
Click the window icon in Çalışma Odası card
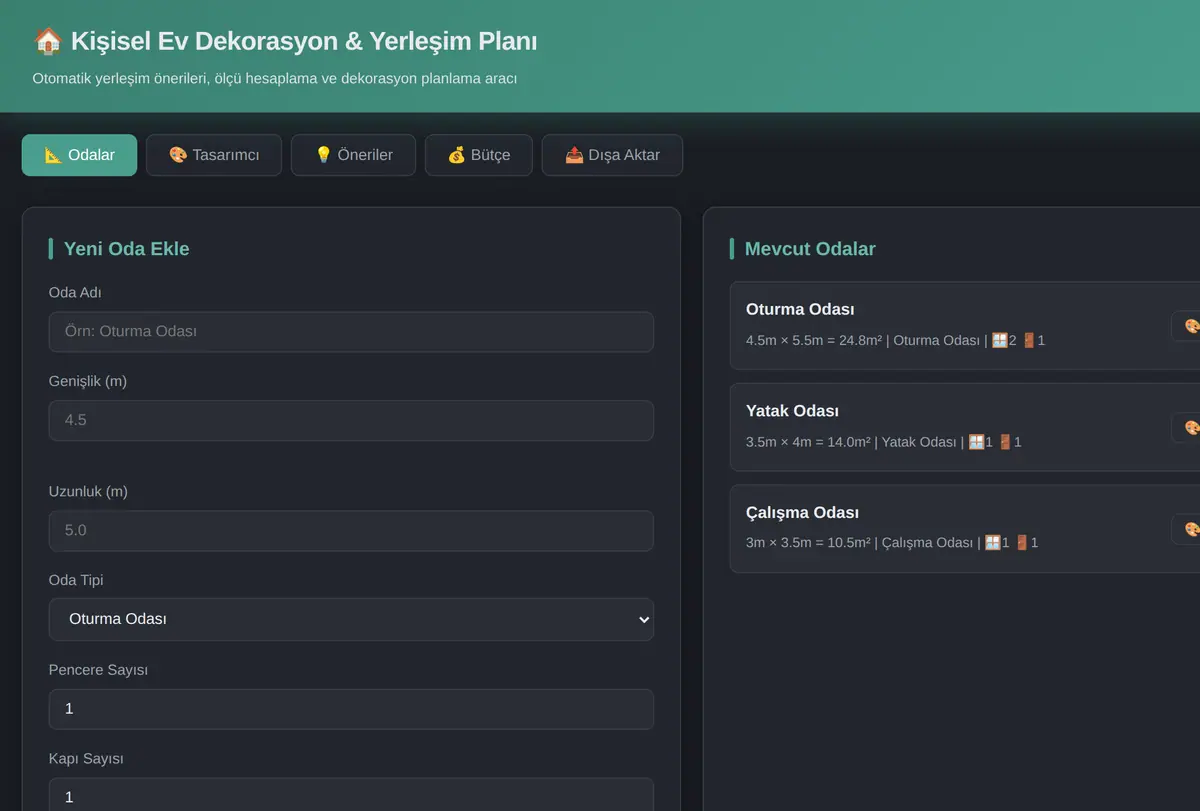992,542
